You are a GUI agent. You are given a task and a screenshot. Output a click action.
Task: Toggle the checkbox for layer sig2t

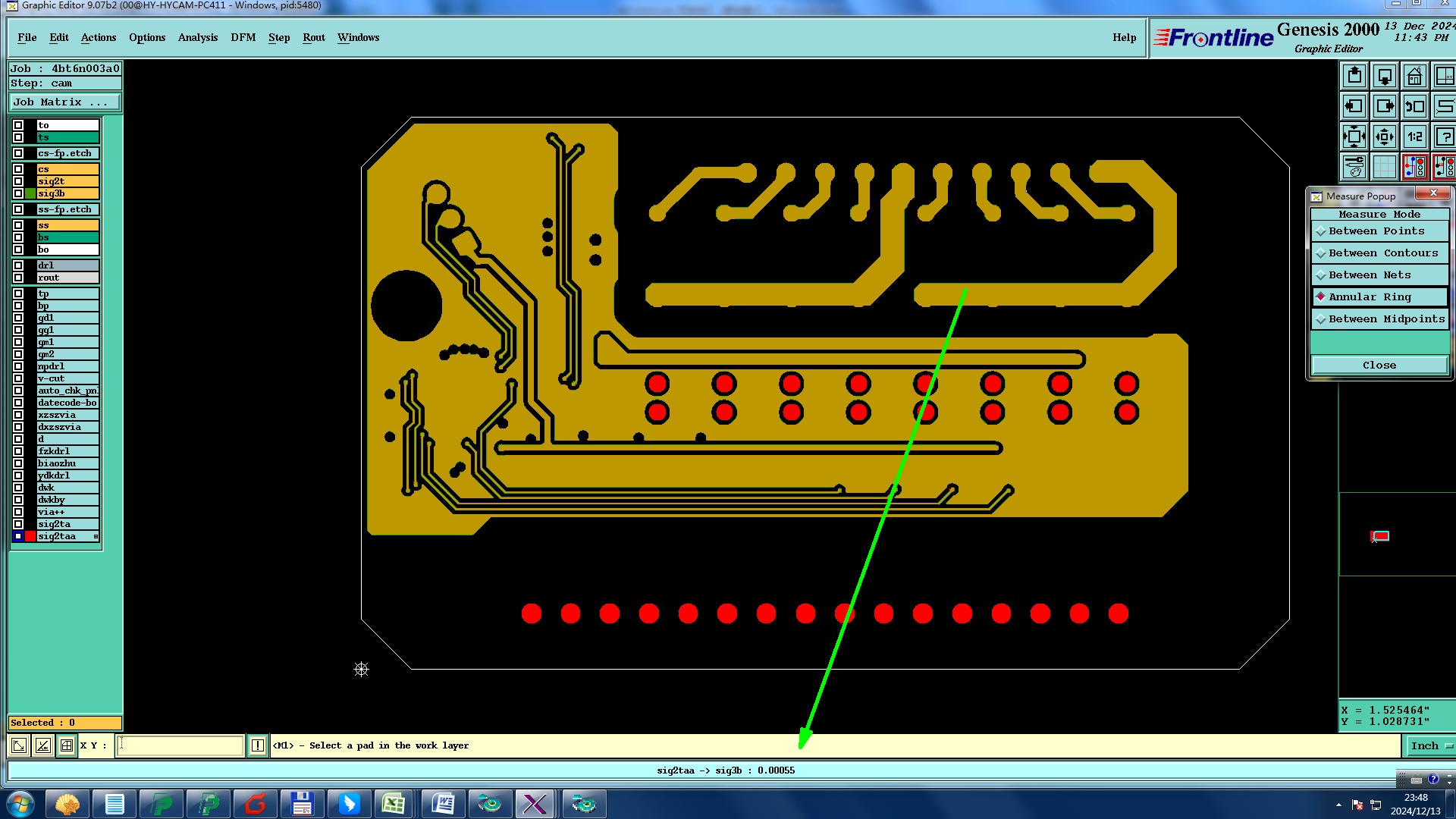click(18, 181)
